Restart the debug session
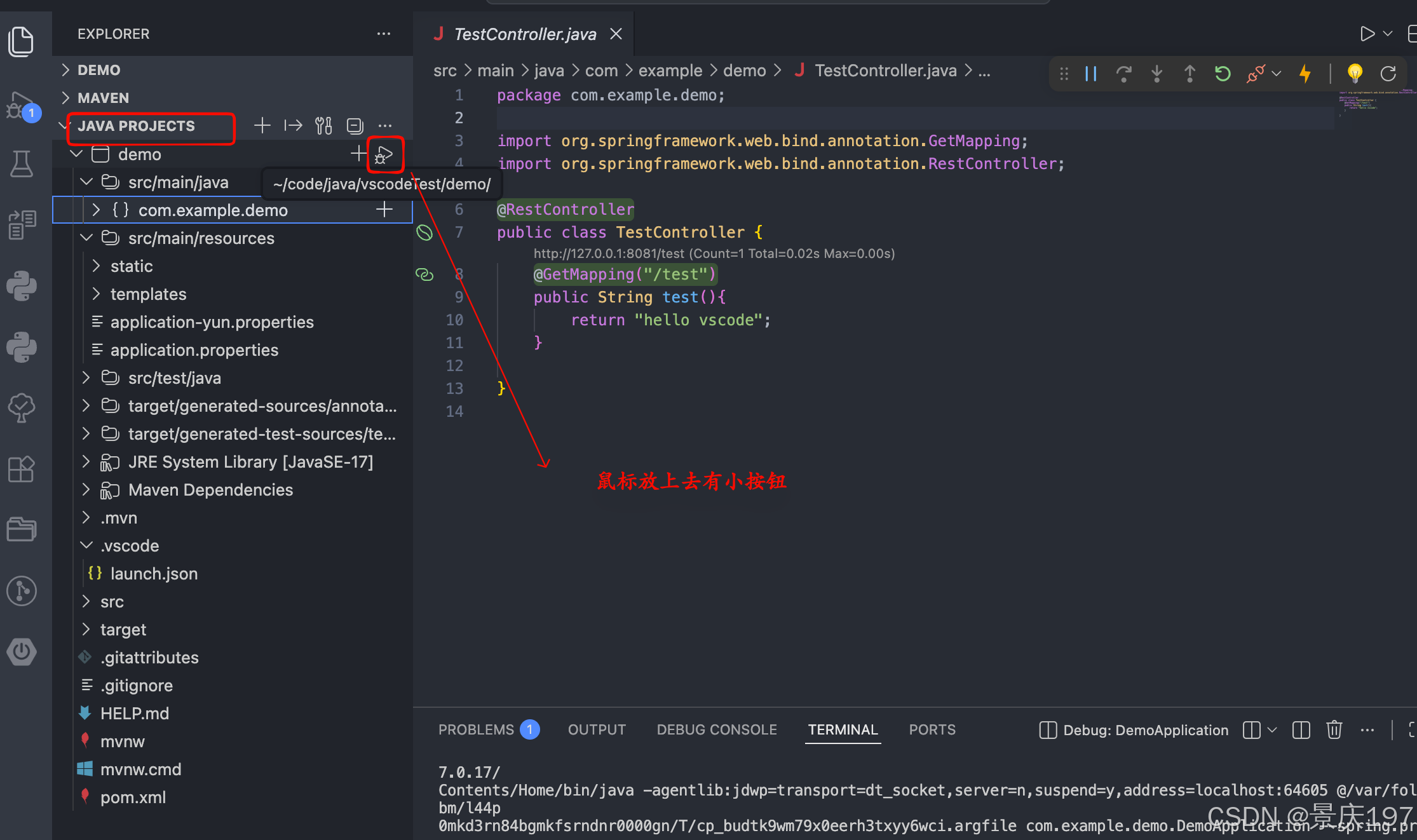Viewport: 1417px width, 840px height. tap(1223, 74)
